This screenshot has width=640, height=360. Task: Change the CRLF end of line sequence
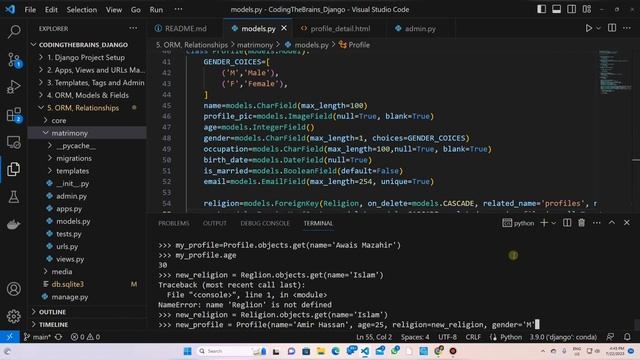pos(473,337)
